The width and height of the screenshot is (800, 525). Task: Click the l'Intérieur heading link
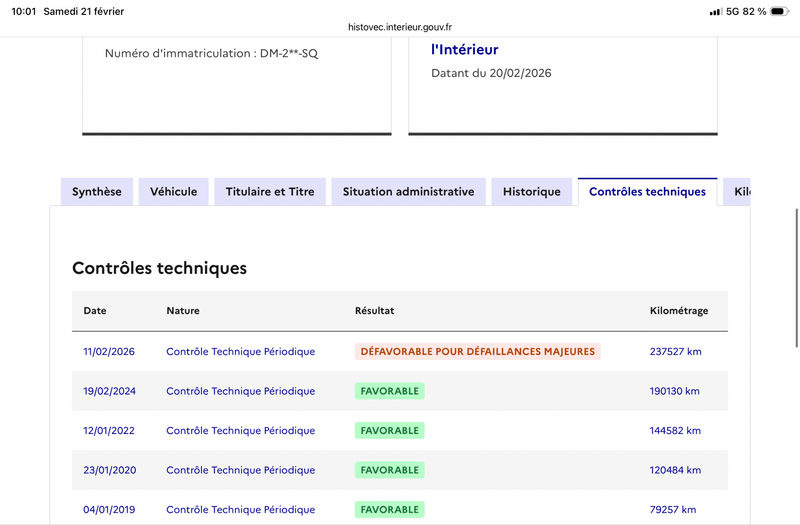click(465, 49)
